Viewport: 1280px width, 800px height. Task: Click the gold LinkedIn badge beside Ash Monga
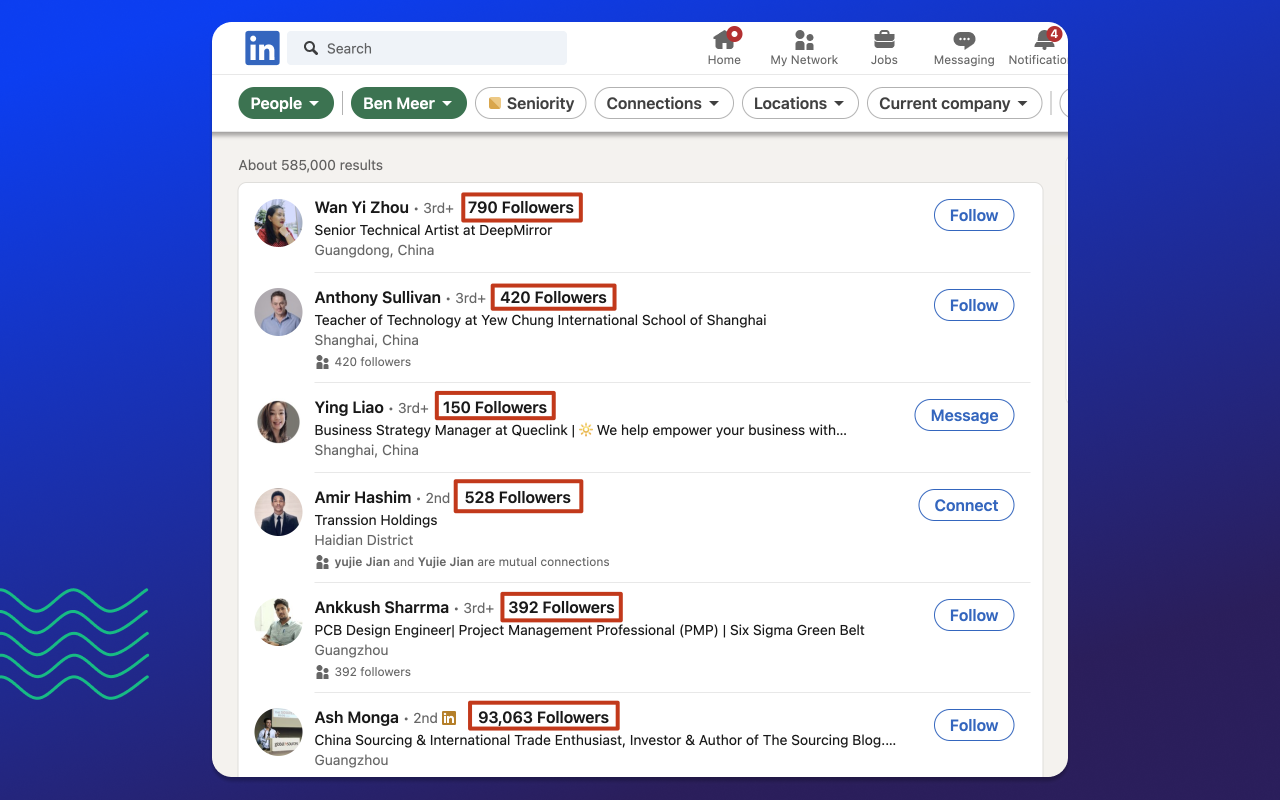pos(449,718)
